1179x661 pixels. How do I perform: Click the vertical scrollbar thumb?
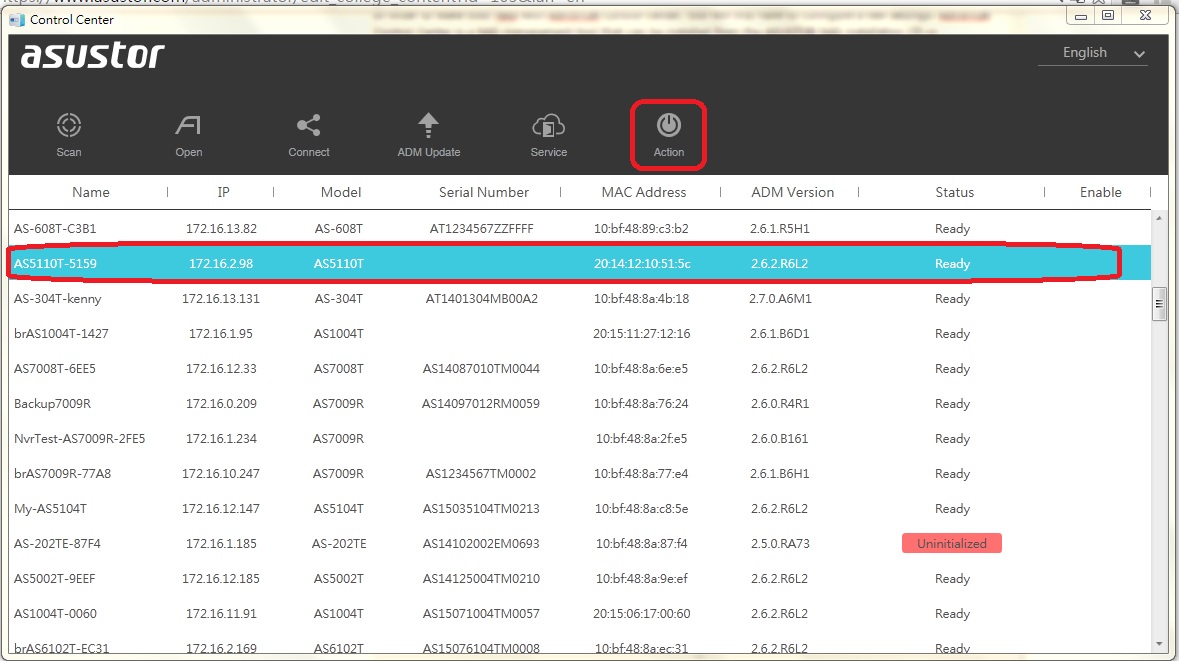[x=1159, y=304]
